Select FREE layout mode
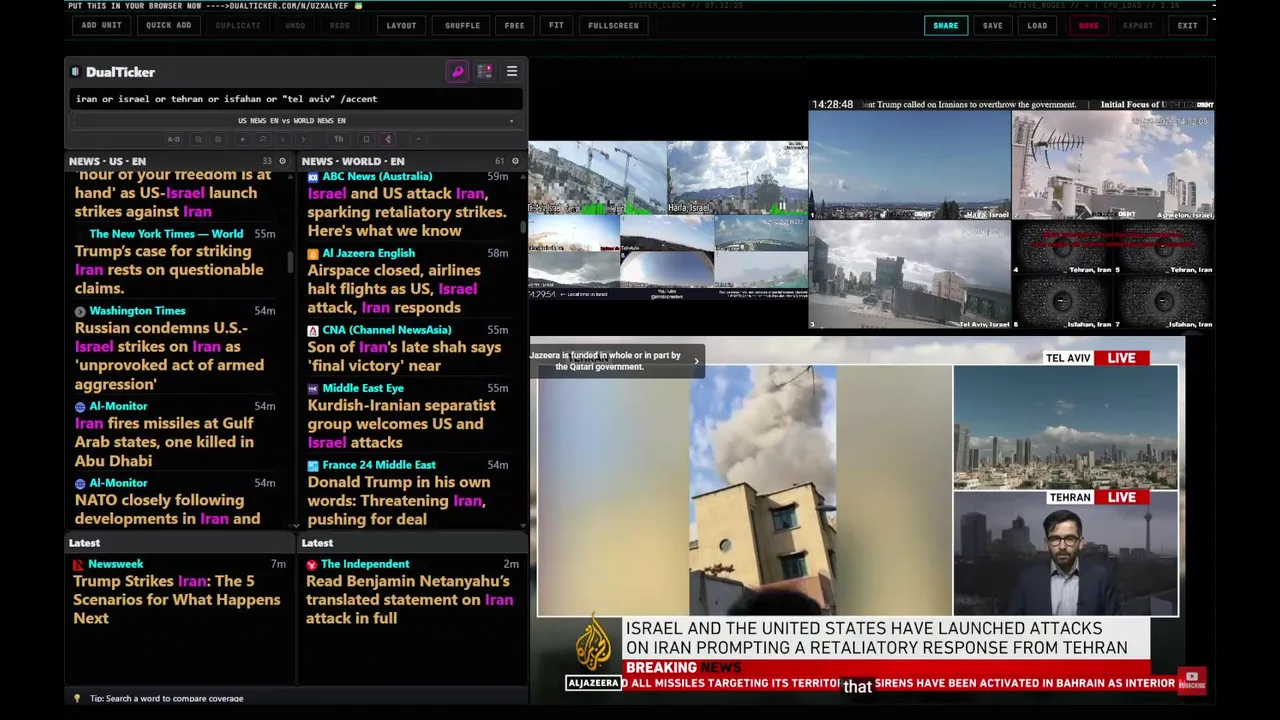1280x720 pixels. click(x=514, y=25)
